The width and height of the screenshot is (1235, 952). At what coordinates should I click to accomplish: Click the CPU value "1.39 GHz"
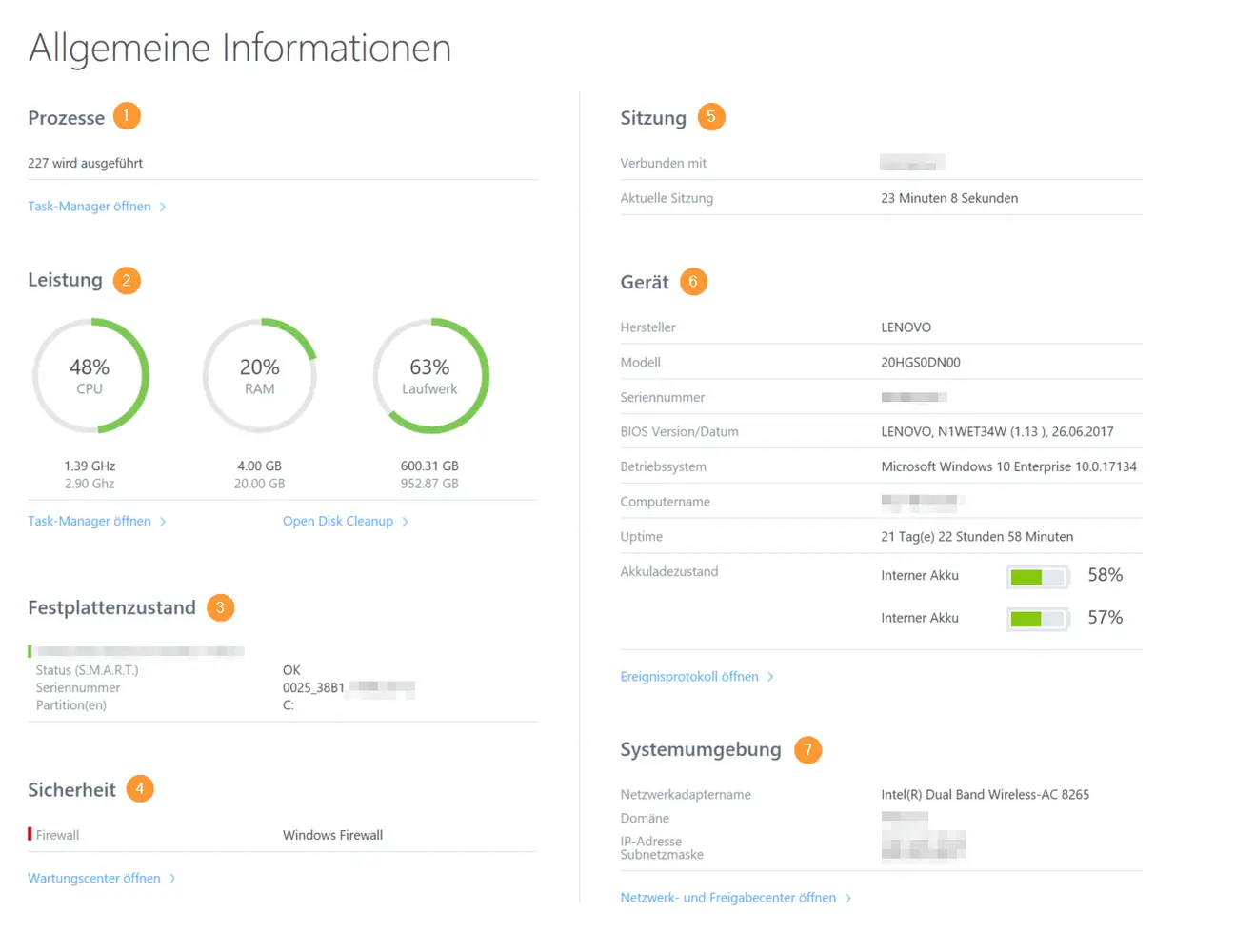(x=90, y=466)
